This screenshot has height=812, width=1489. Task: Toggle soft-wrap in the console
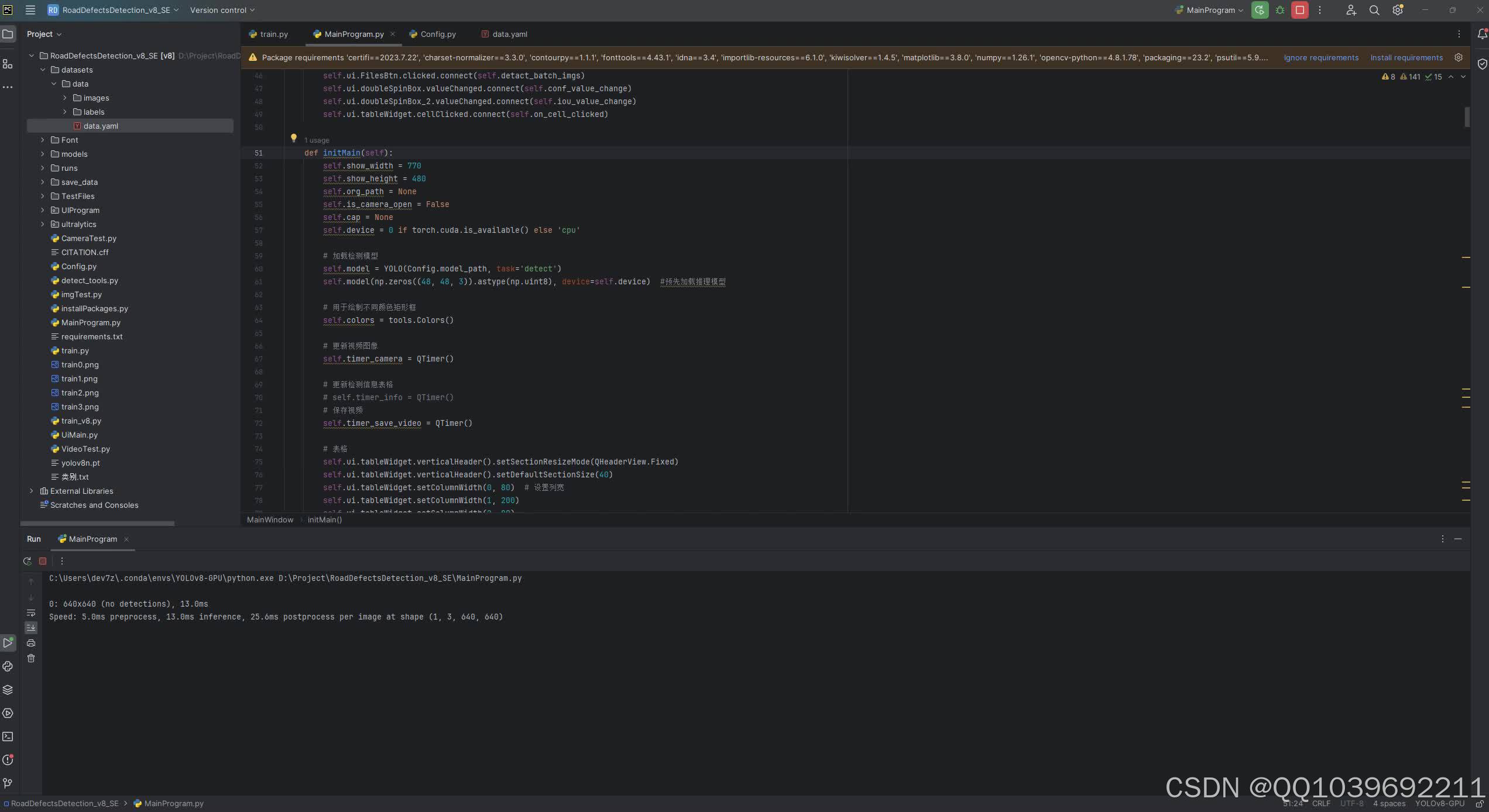click(x=31, y=613)
